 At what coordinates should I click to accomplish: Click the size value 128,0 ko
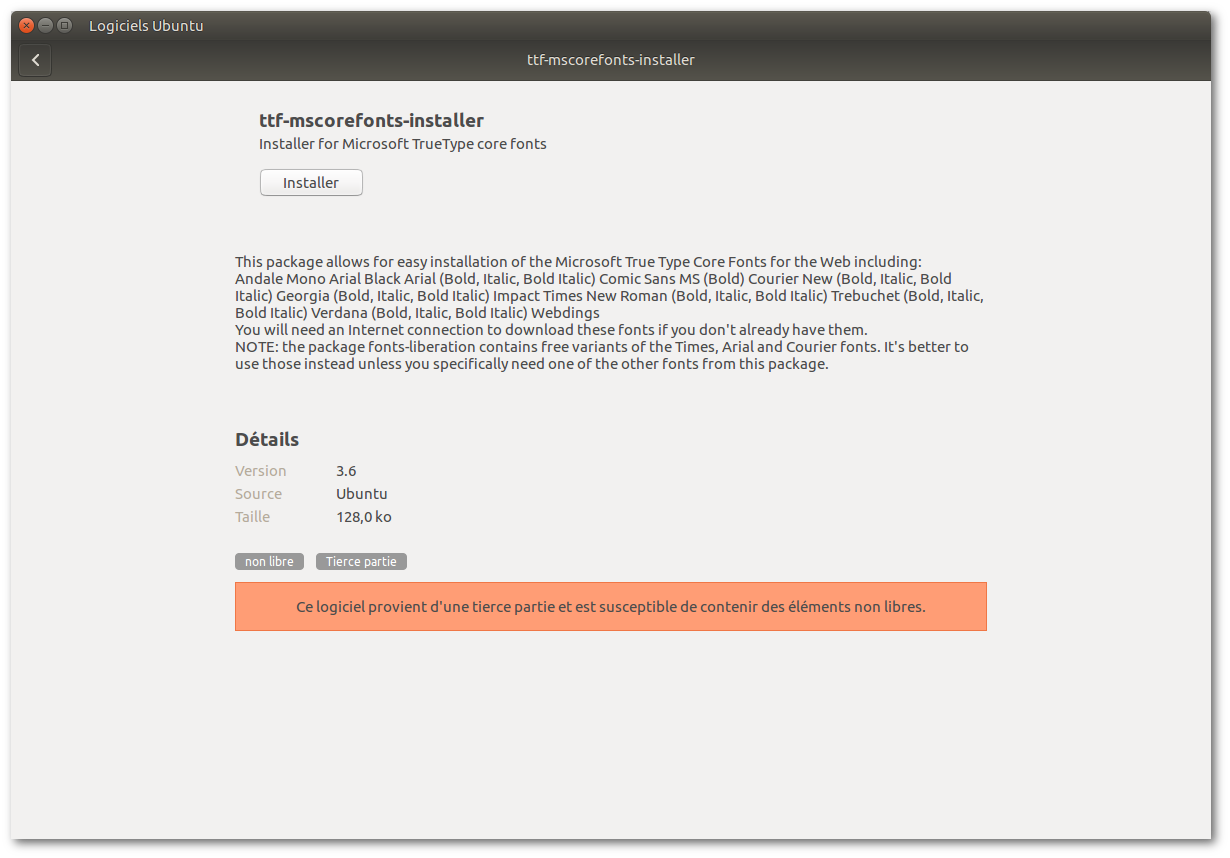(x=364, y=517)
